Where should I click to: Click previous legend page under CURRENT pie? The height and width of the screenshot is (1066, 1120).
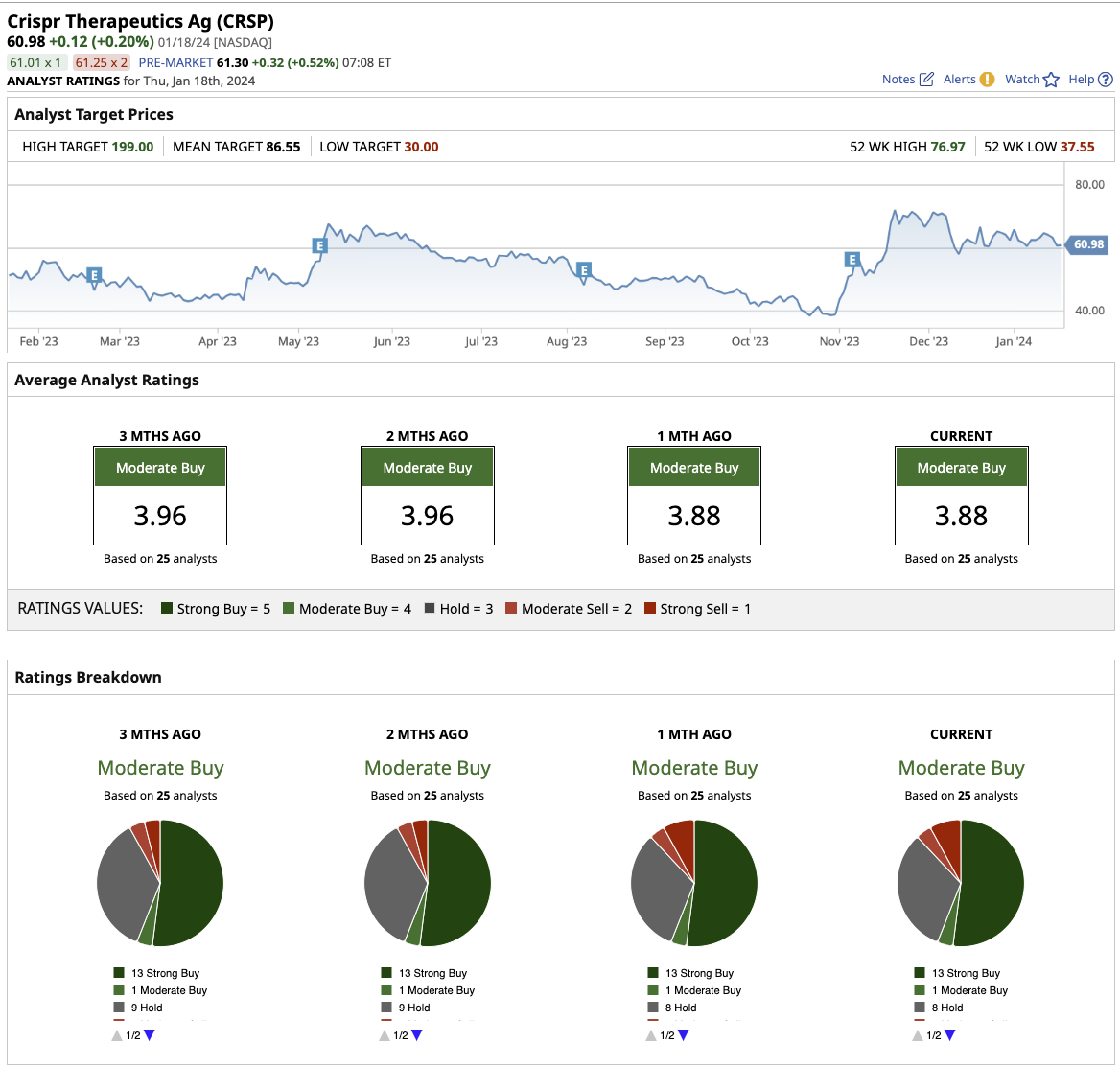click(918, 1035)
